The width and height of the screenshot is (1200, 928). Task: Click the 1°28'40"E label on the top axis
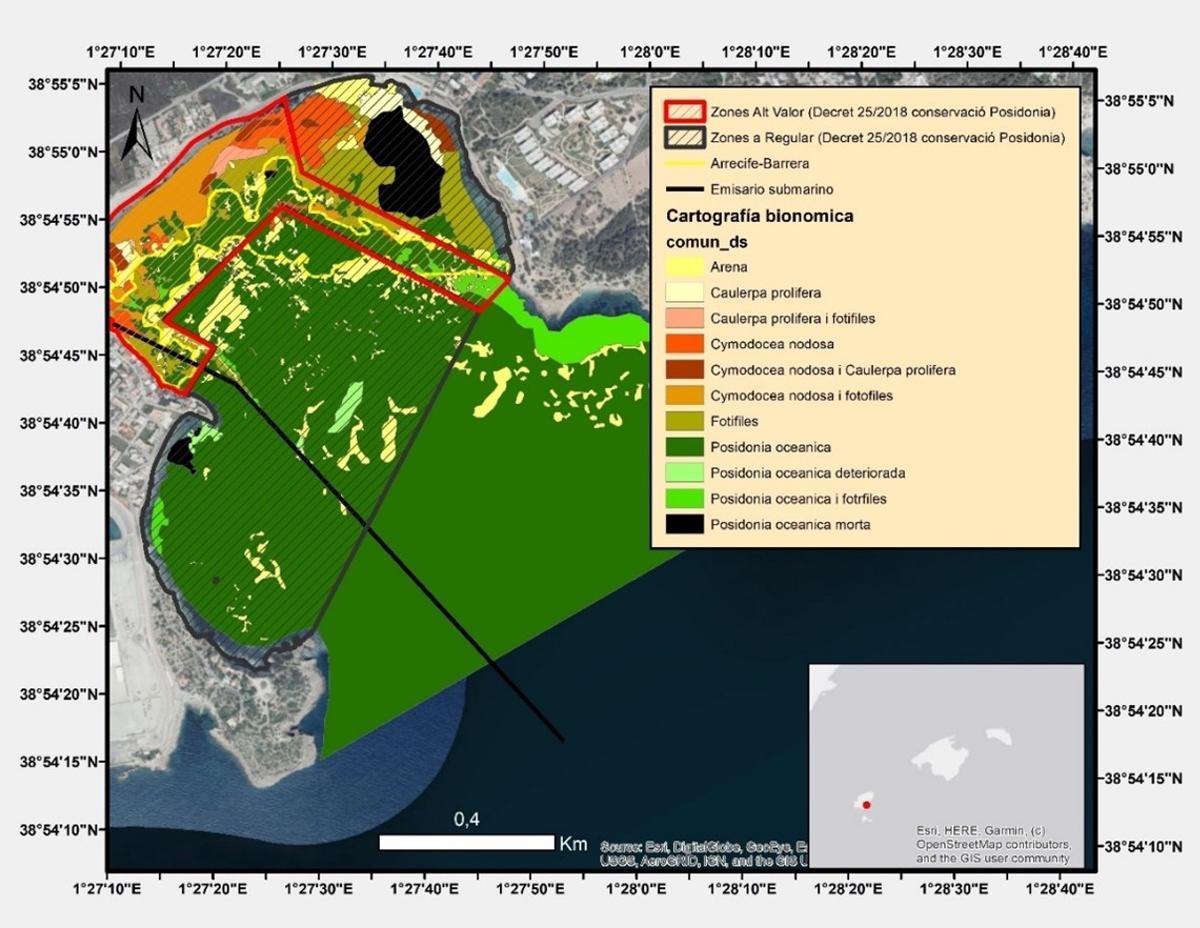[x=1075, y=50]
